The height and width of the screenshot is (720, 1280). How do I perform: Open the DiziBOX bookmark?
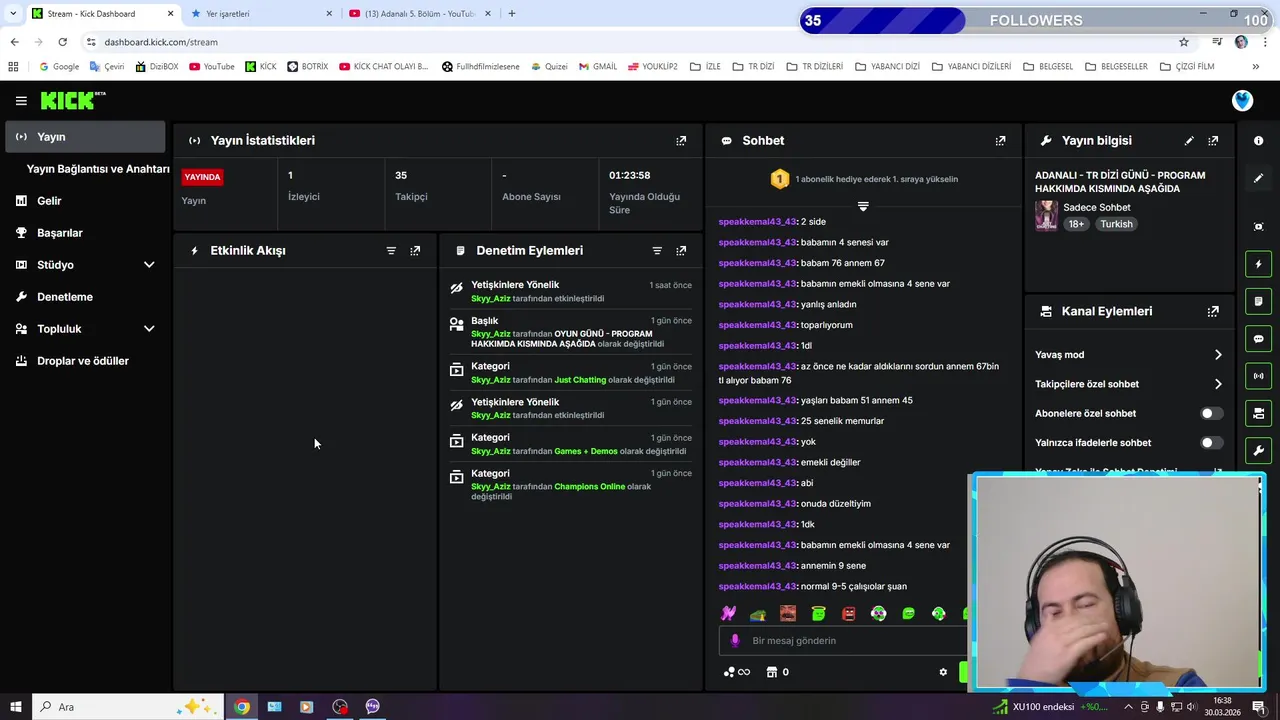(156, 67)
